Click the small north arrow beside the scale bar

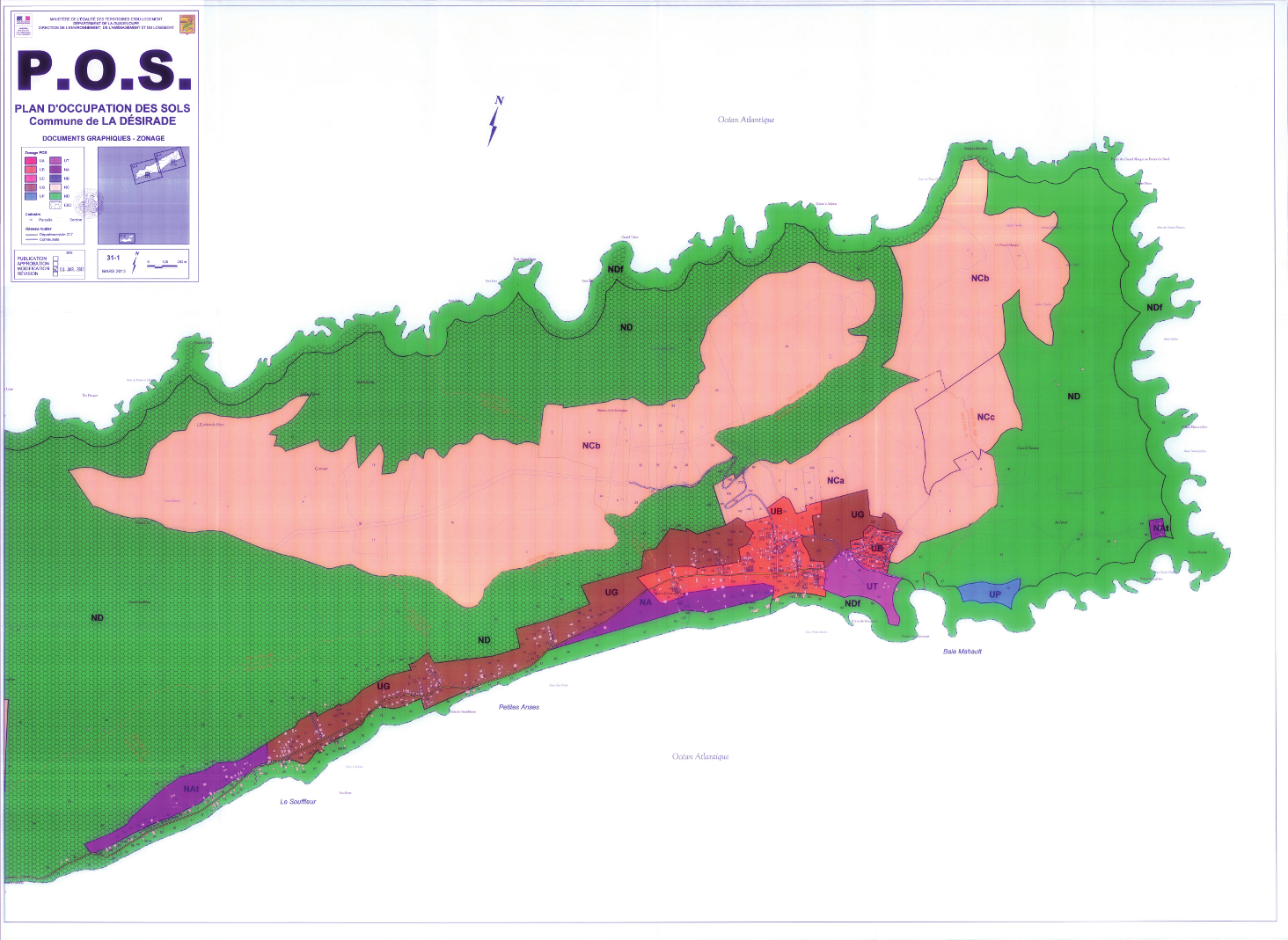click(135, 262)
